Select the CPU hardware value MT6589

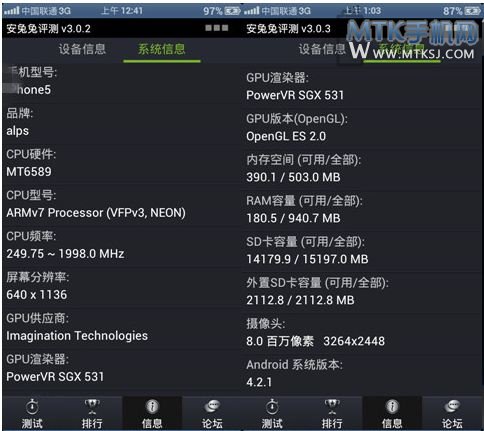29,172
